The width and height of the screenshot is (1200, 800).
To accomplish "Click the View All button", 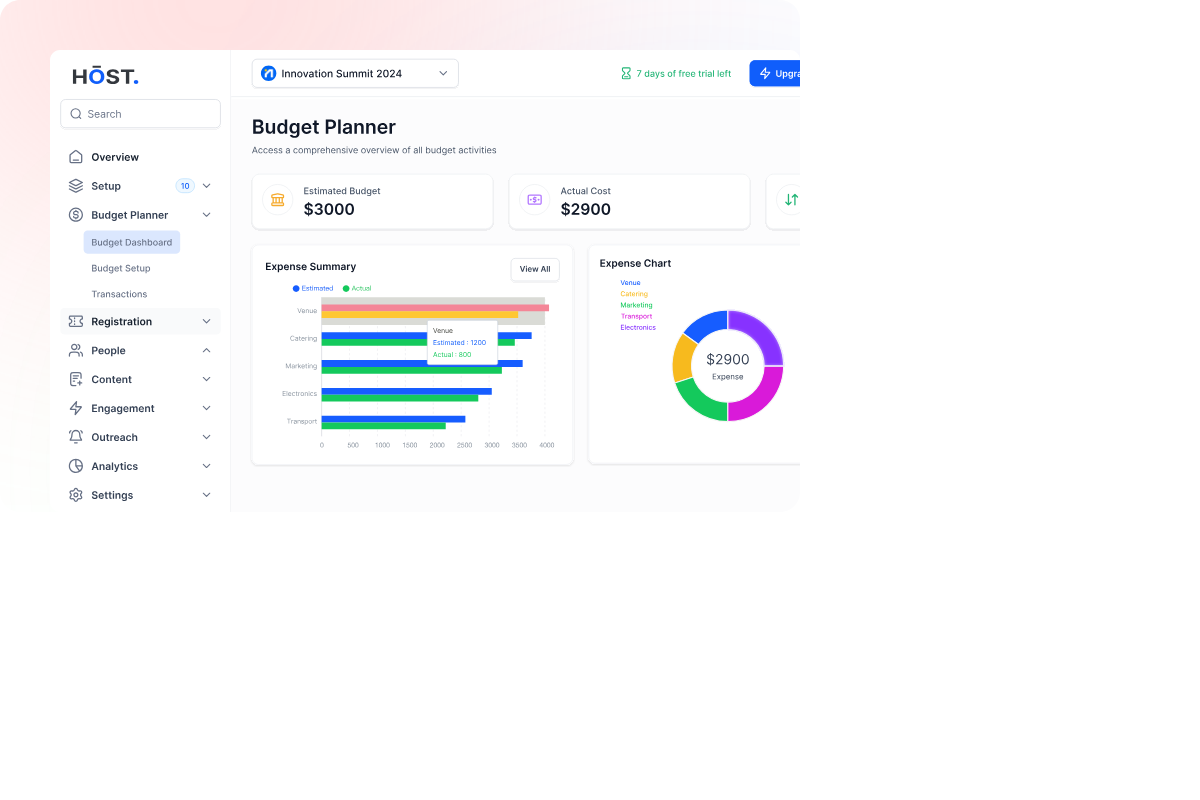I will pyautogui.click(x=535, y=269).
